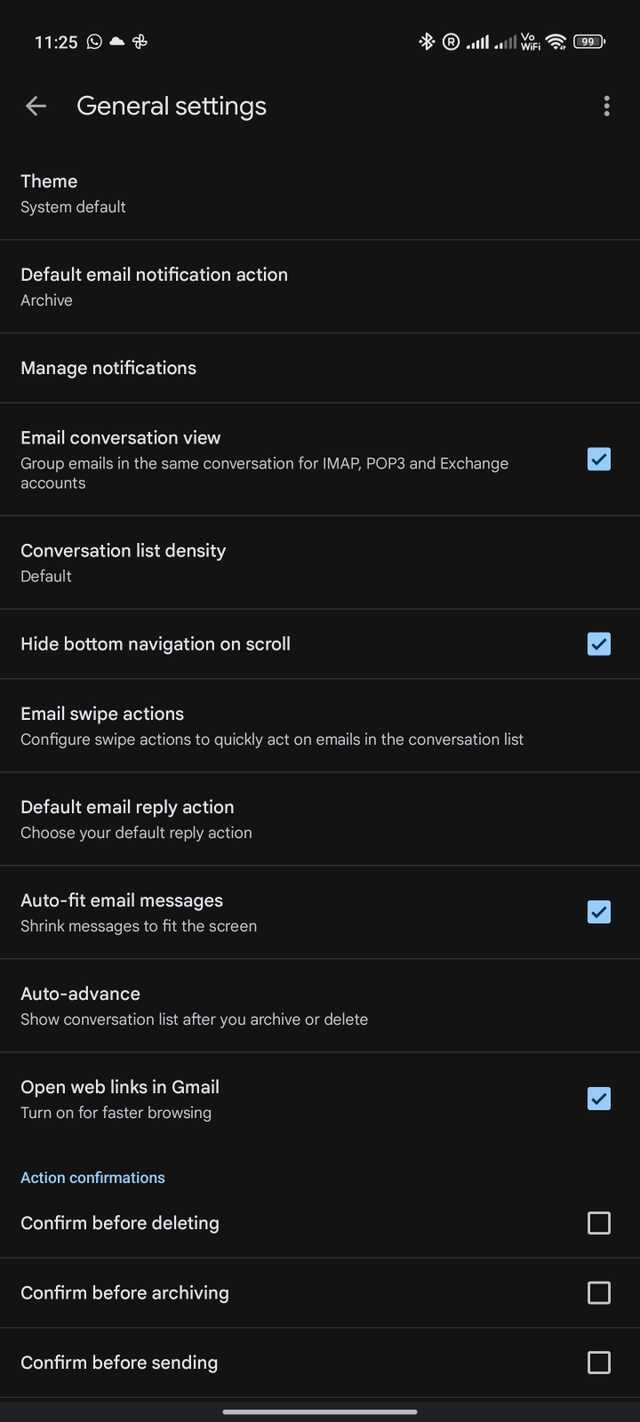Tap the battery indicator icon

pyautogui.click(x=589, y=41)
